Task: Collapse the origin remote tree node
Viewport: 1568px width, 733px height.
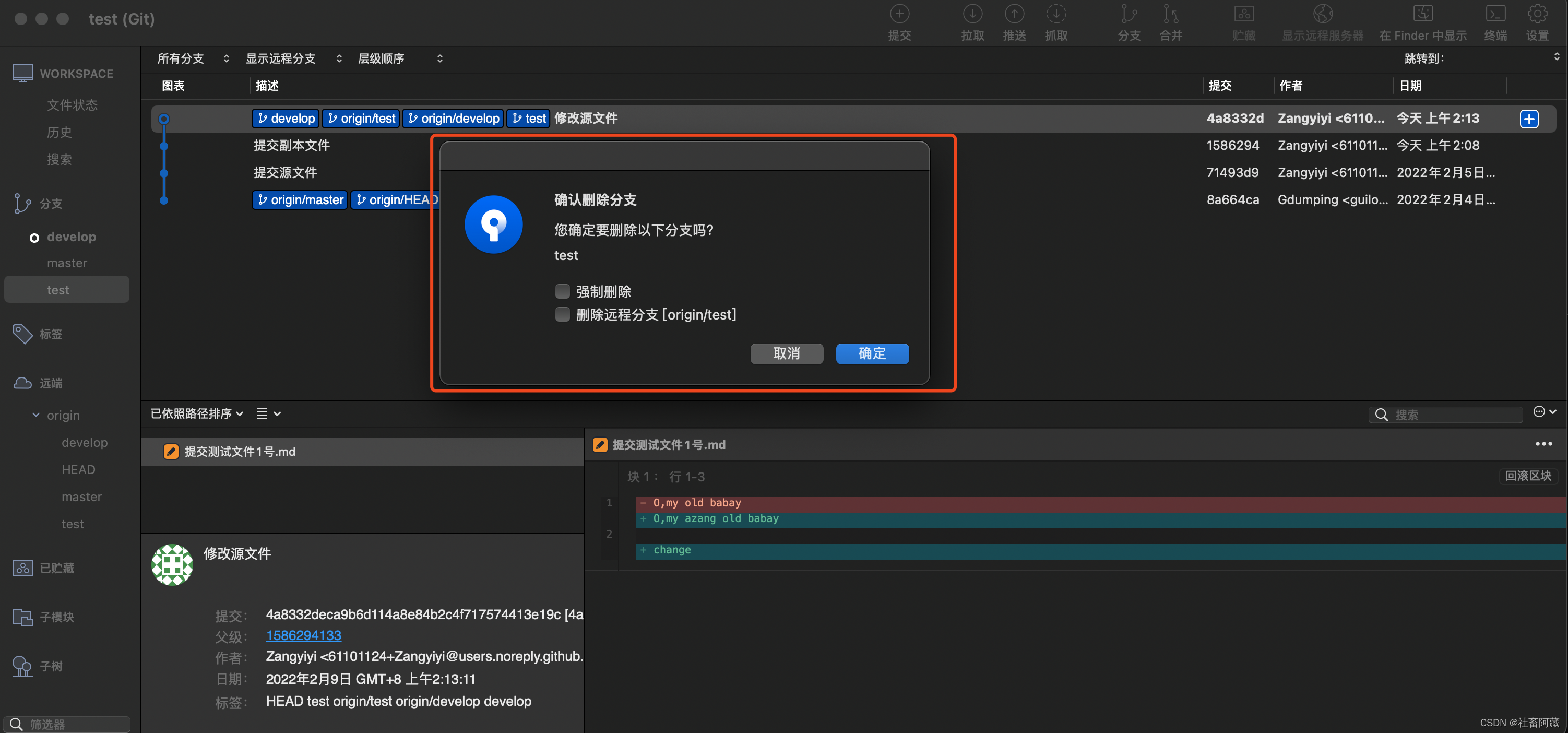Action: 36,415
